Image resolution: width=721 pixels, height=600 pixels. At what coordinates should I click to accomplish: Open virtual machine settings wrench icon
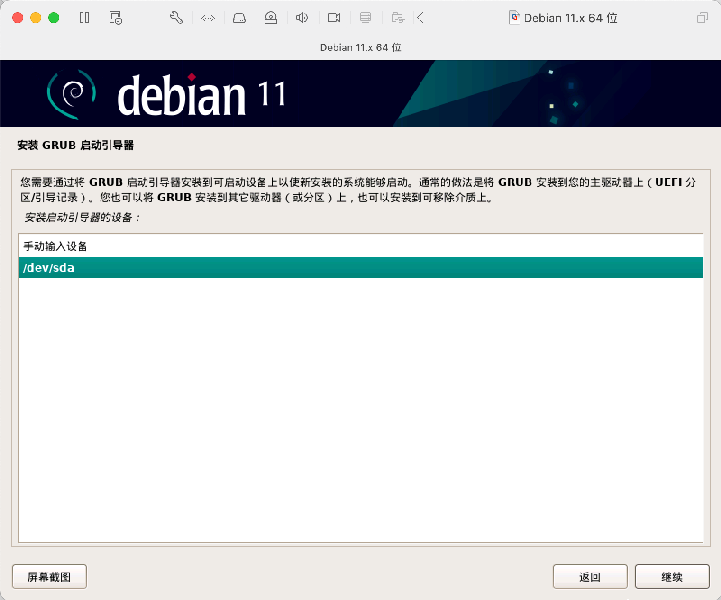pos(177,18)
